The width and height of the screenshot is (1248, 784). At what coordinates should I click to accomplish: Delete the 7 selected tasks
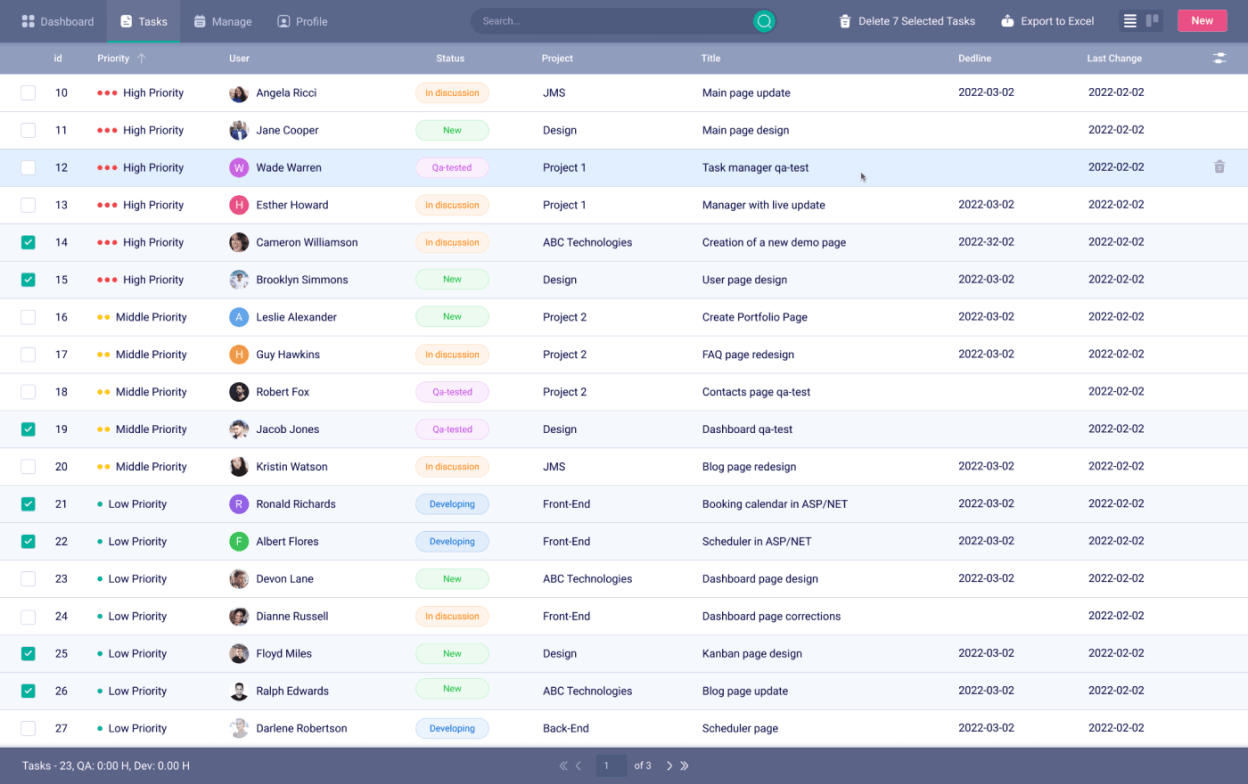906,20
